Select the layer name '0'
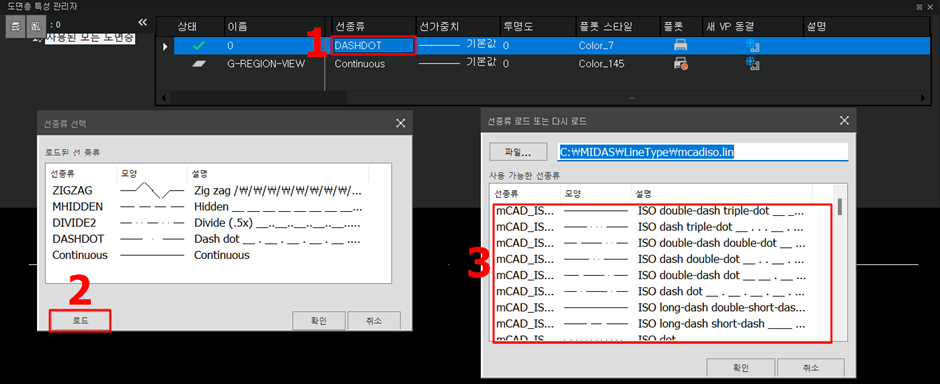 click(230, 46)
